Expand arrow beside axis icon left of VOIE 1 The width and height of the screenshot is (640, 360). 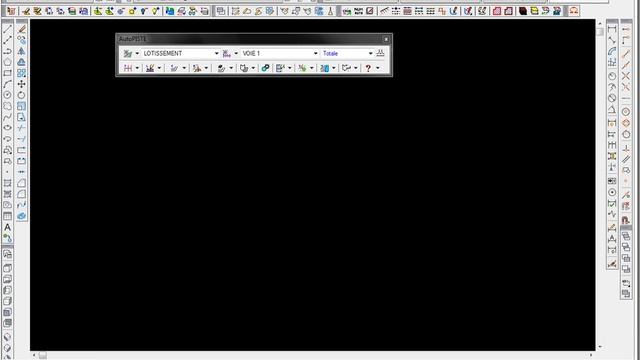point(236,53)
